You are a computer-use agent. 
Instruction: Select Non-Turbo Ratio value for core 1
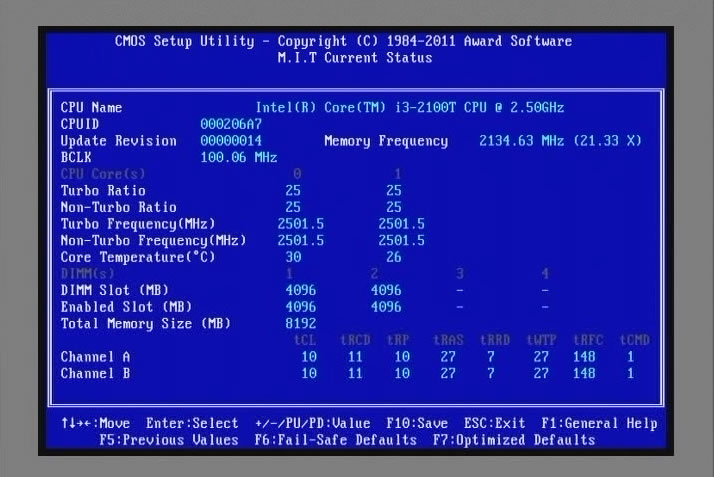click(x=393, y=207)
